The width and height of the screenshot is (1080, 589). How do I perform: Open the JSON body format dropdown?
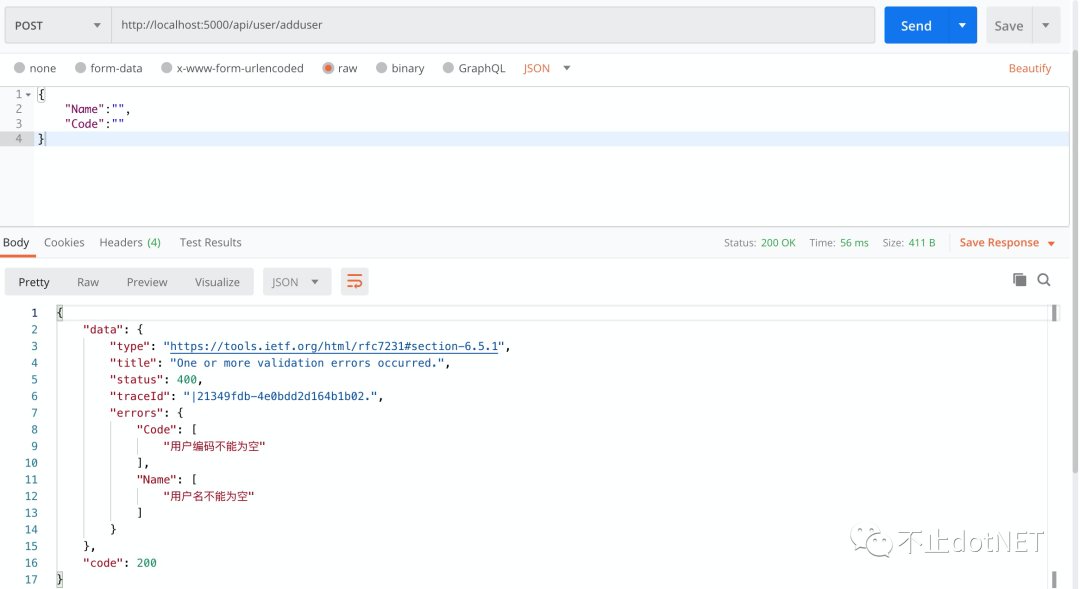point(547,68)
